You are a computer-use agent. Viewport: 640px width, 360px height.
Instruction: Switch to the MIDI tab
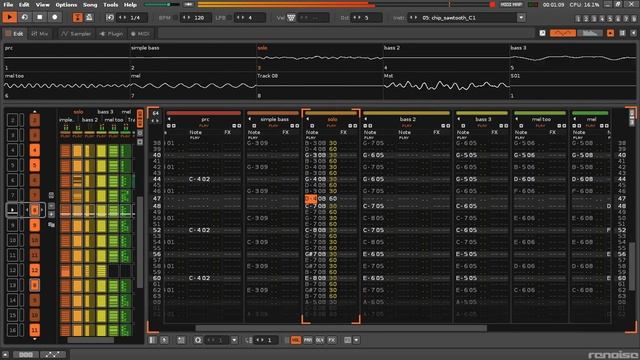point(140,33)
